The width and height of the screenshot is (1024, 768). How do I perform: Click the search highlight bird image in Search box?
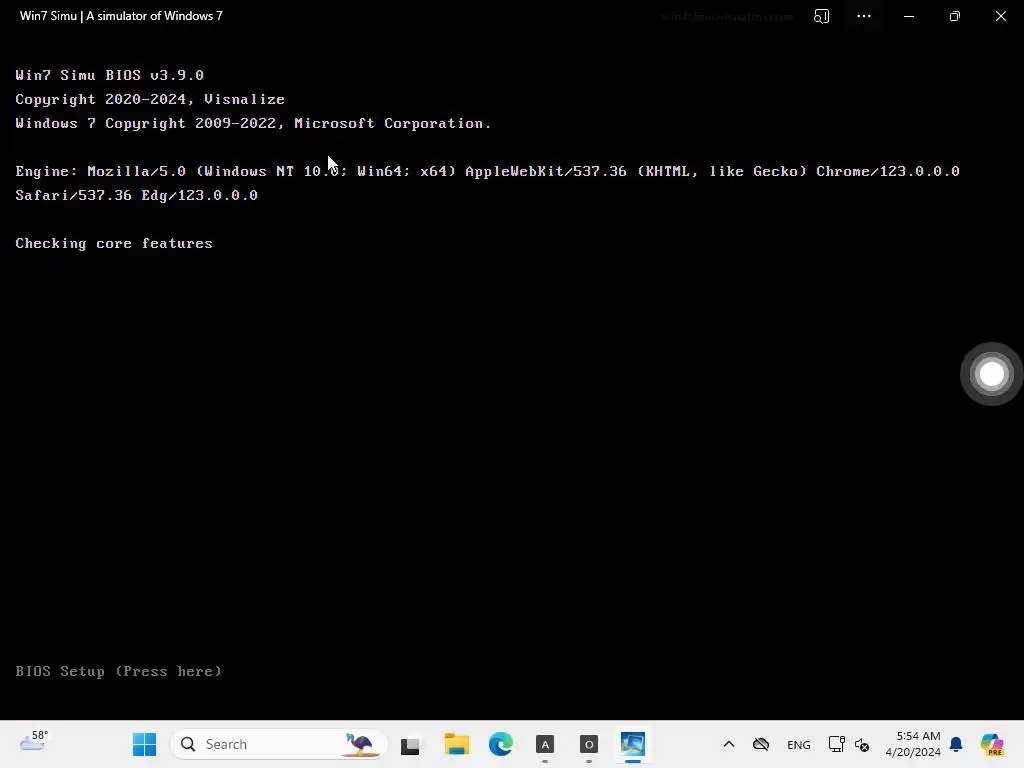(359, 744)
